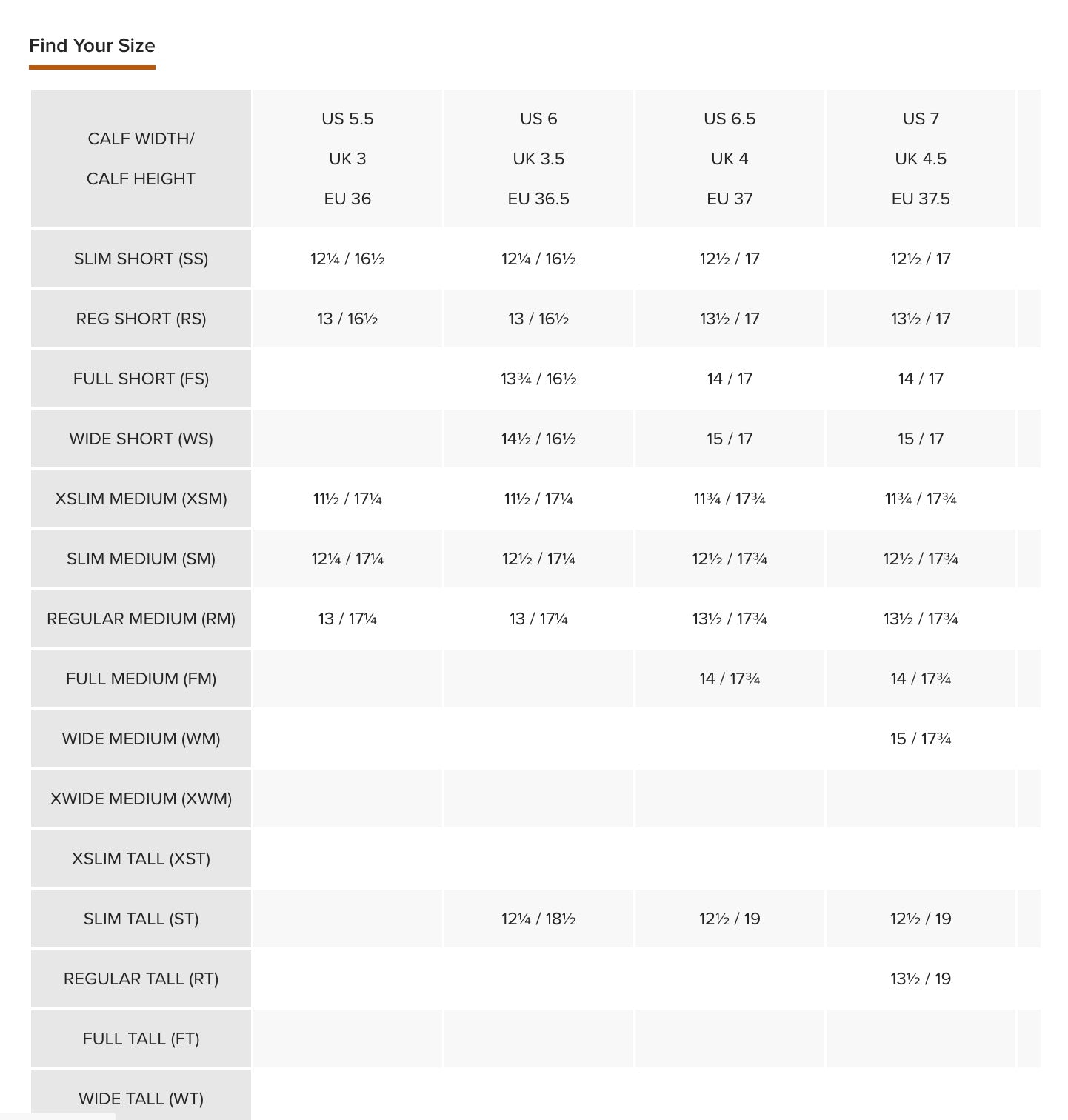
Task: Select the US 6 column header
Action: [x=538, y=159]
